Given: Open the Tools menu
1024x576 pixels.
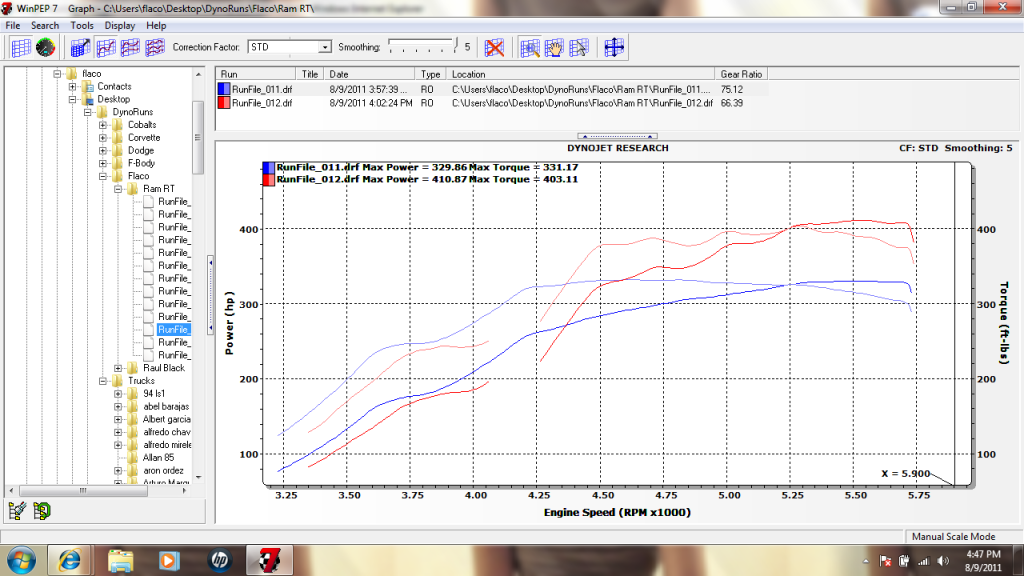Looking at the screenshot, I should (x=82, y=25).
